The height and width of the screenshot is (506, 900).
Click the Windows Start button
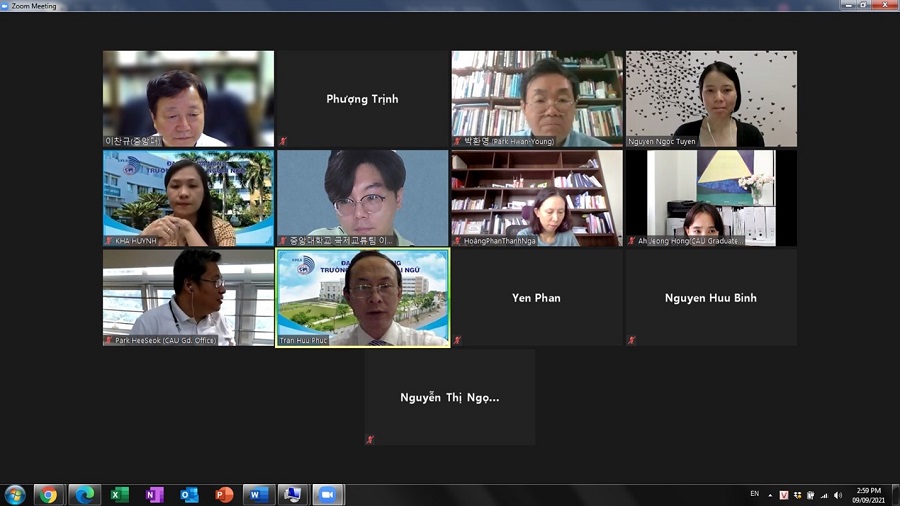15,495
